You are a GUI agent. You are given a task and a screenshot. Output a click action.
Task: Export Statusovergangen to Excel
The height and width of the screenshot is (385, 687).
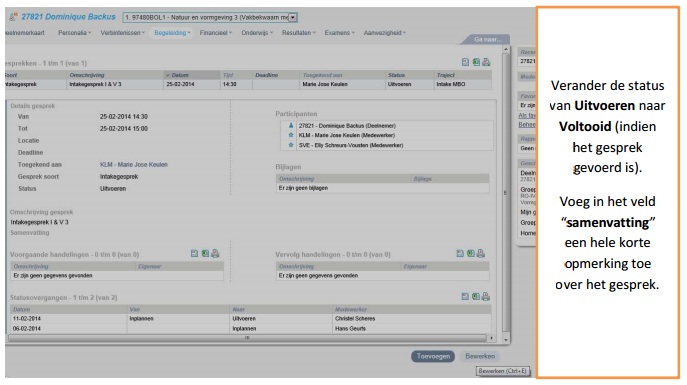pos(476,297)
